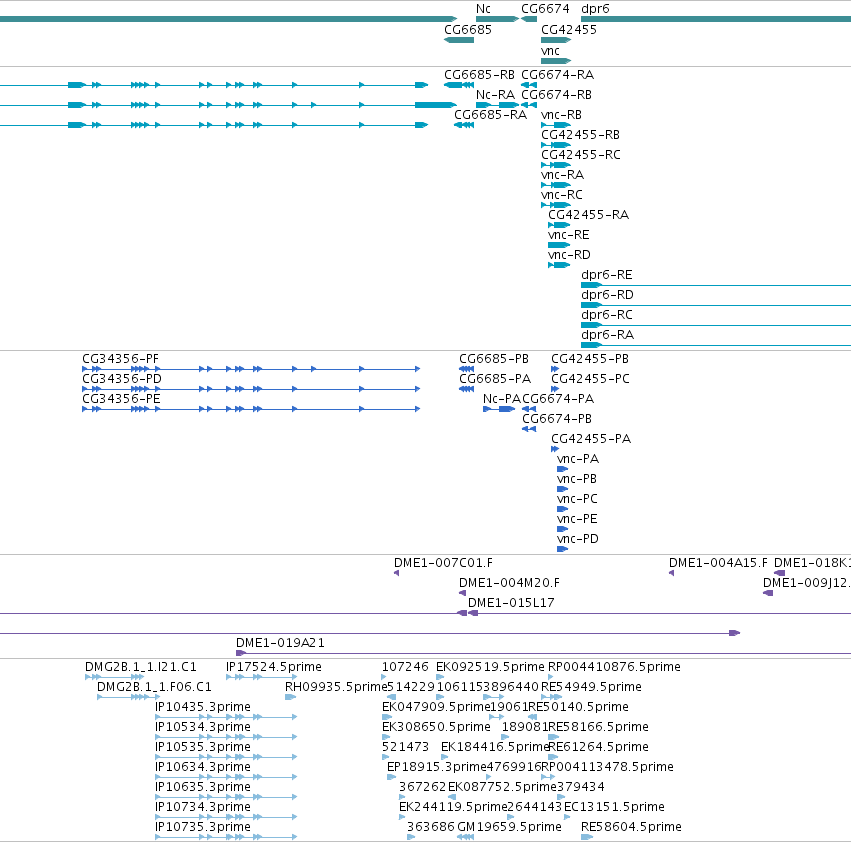Image resolution: width=851 pixels, height=842 pixels.
Task: Select the vnc-PE protein label
Action: tap(577, 519)
